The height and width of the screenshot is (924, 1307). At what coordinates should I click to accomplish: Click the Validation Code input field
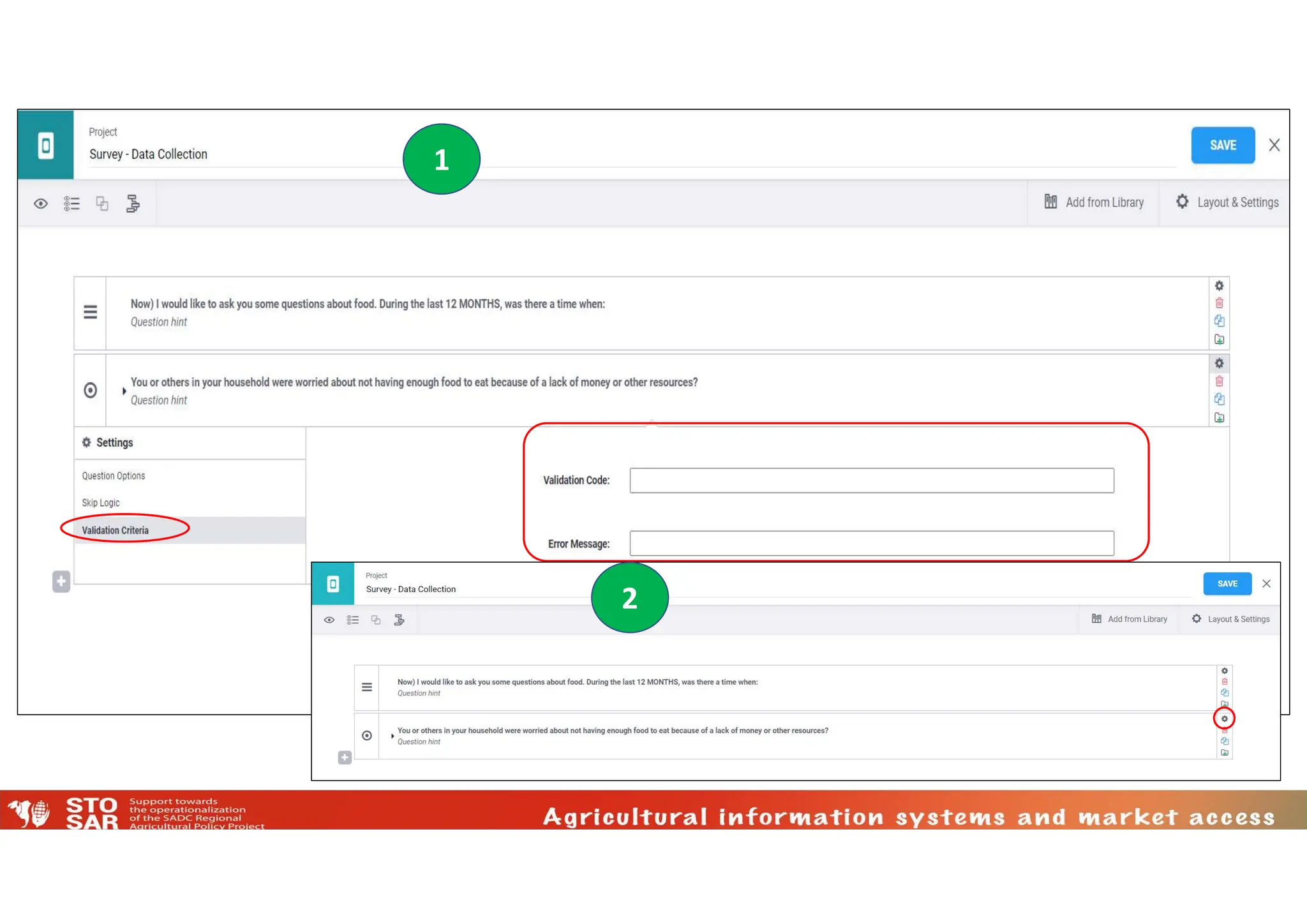coord(871,481)
